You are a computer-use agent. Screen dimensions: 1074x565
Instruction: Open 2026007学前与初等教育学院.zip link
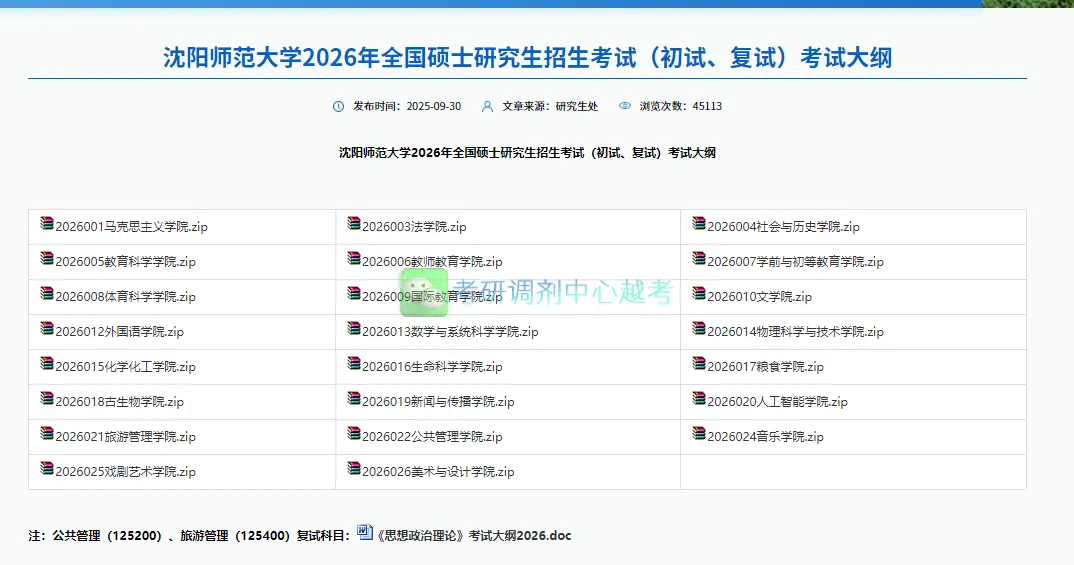click(x=796, y=262)
